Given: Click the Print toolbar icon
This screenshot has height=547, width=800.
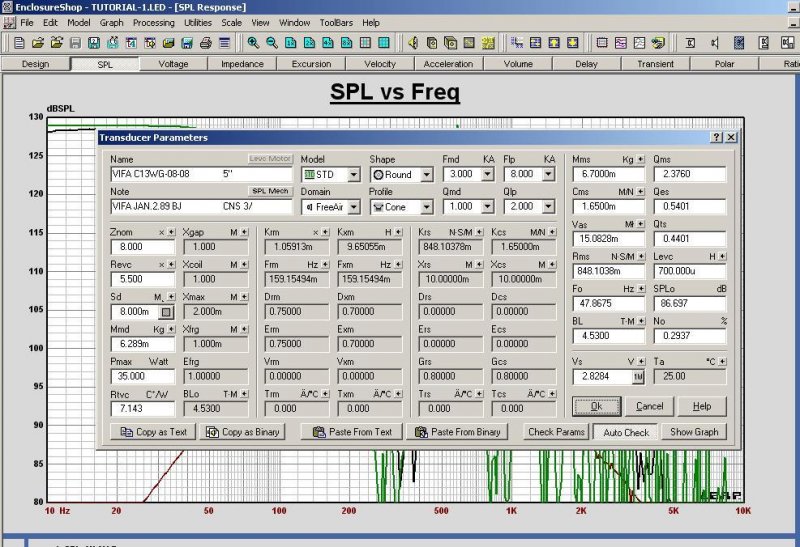Looking at the screenshot, I should click(206, 43).
